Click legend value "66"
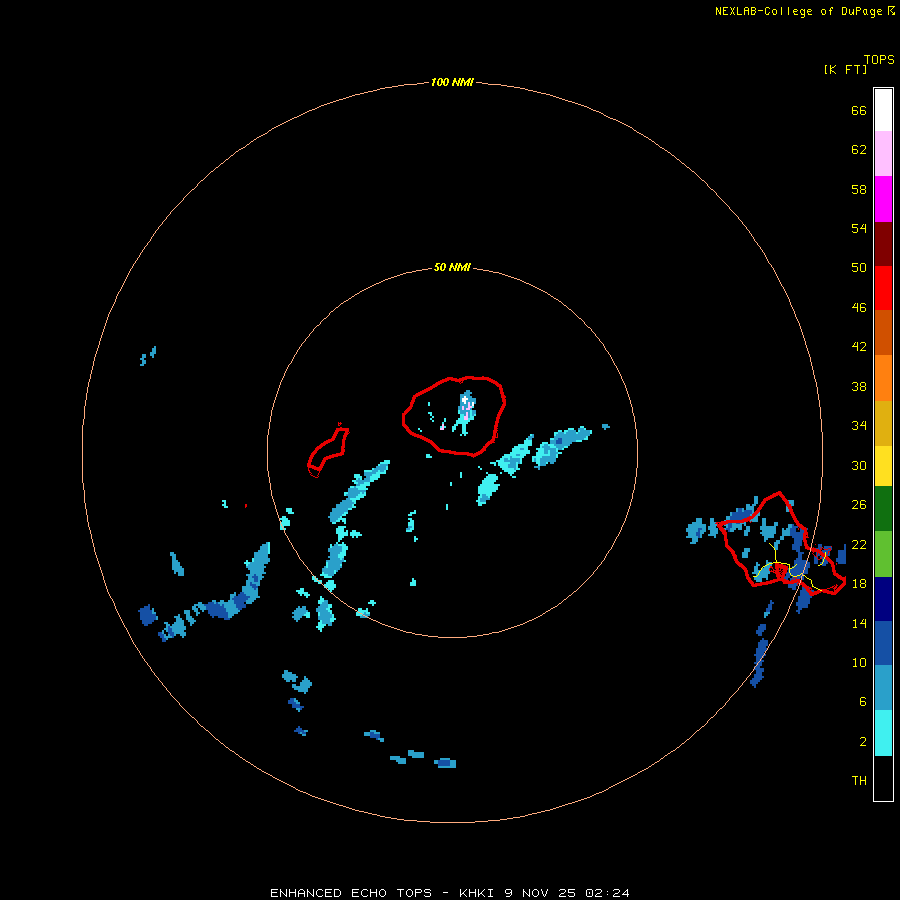 coord(859,110)
